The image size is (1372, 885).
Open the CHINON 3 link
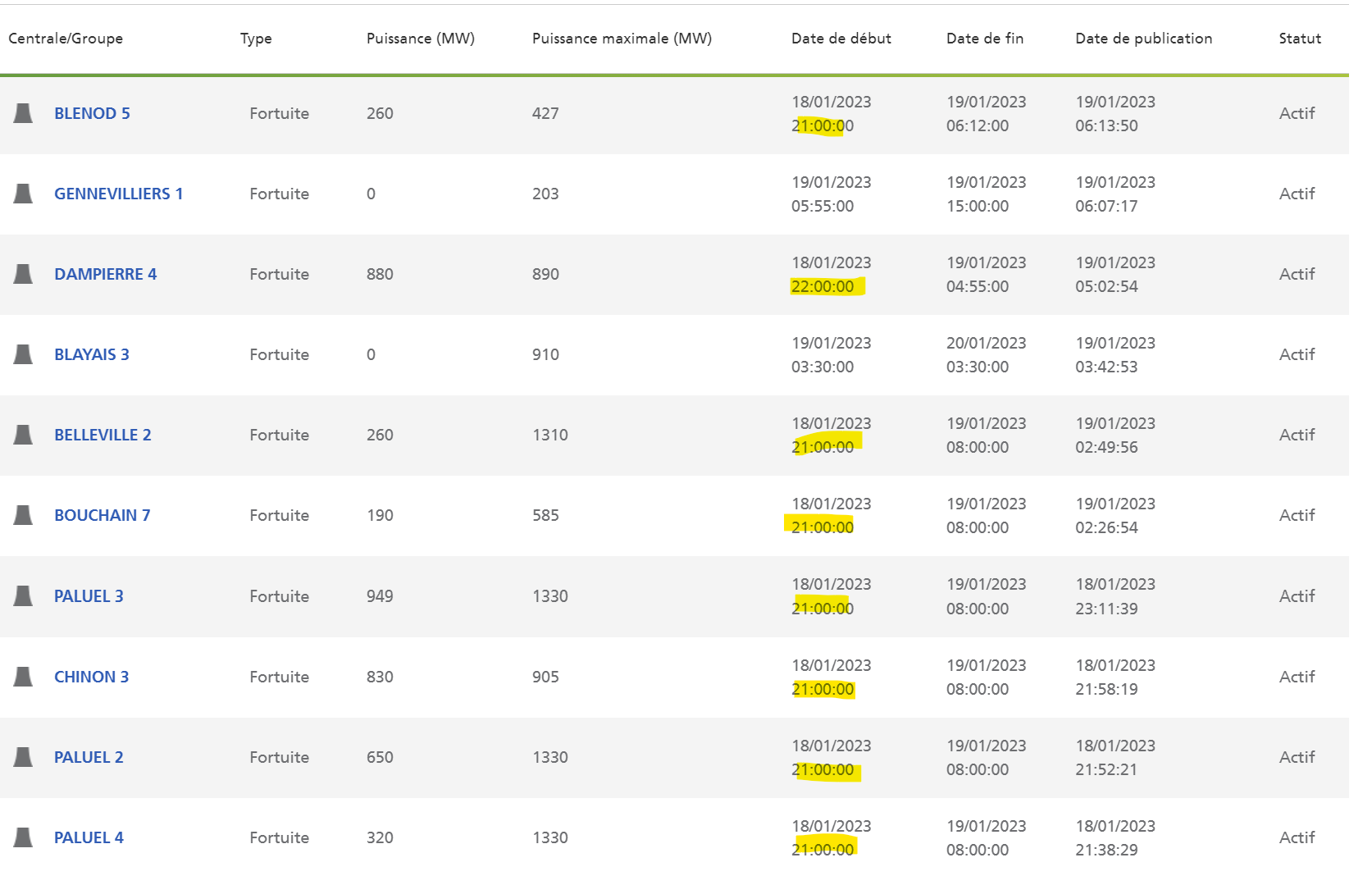[92, 677]
